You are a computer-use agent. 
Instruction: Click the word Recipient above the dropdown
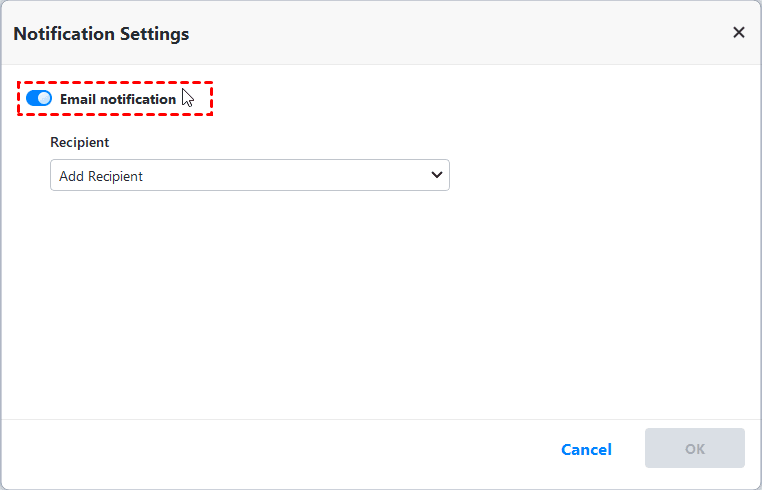80,142
